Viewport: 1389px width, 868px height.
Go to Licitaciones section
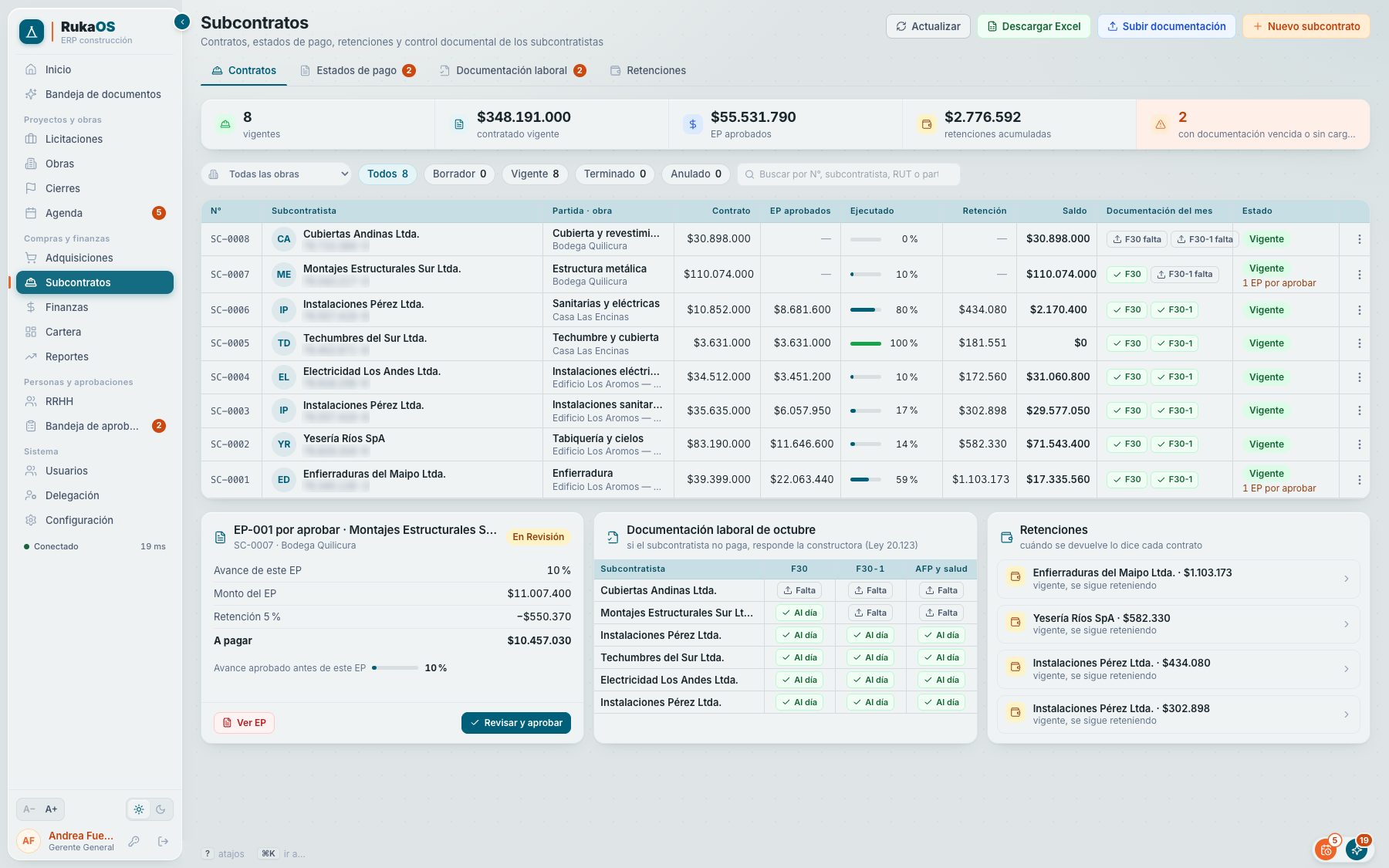pos(94,139)
